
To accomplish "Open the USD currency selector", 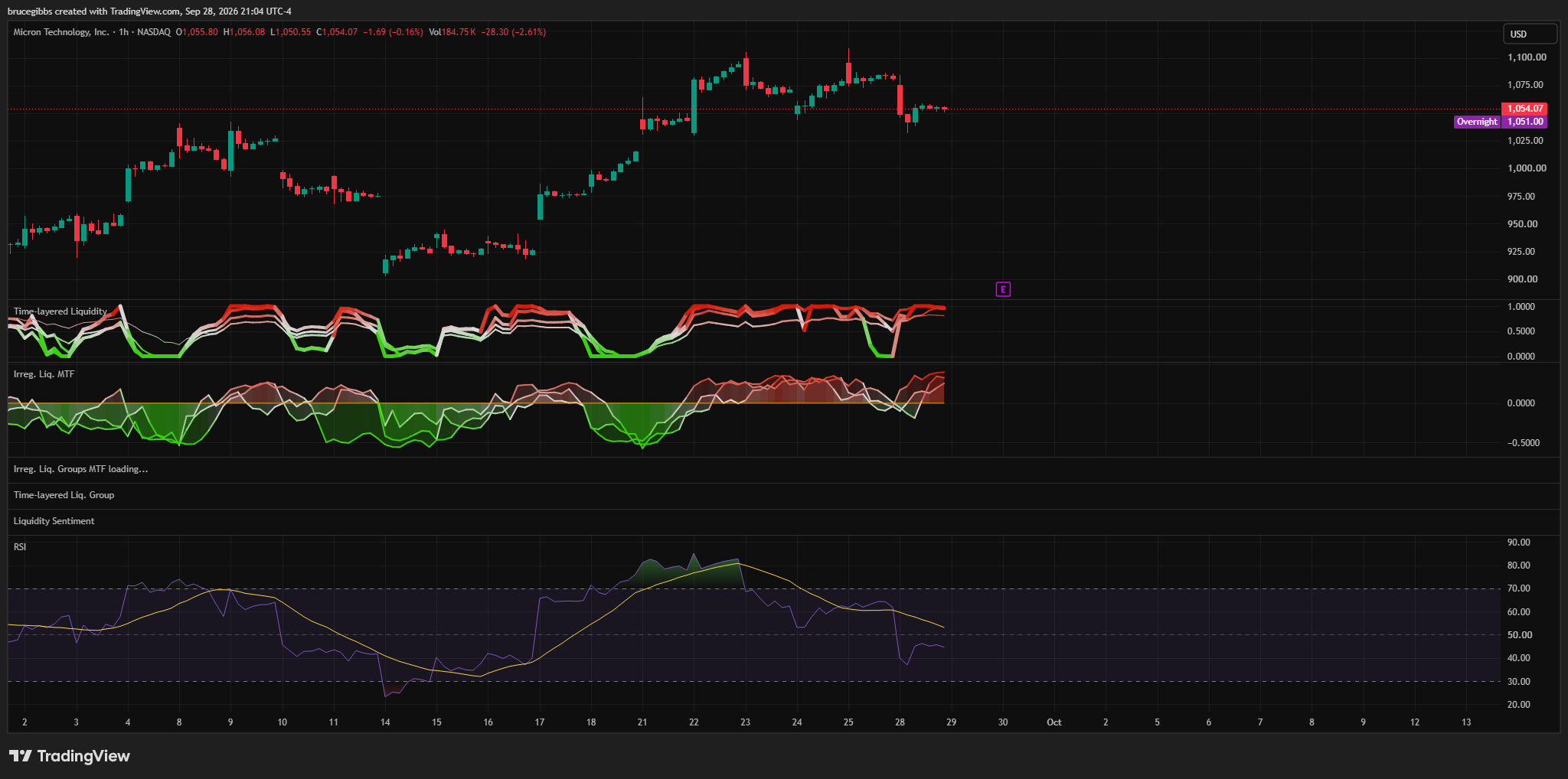I will [x=1530, y=34].
